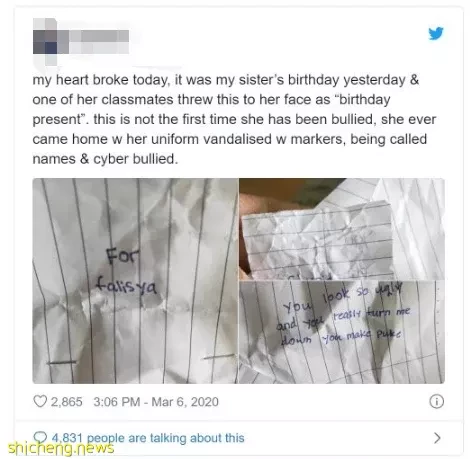
Task: Open the 'You look so ugly' note photo
Action: (x=342, y=332)
